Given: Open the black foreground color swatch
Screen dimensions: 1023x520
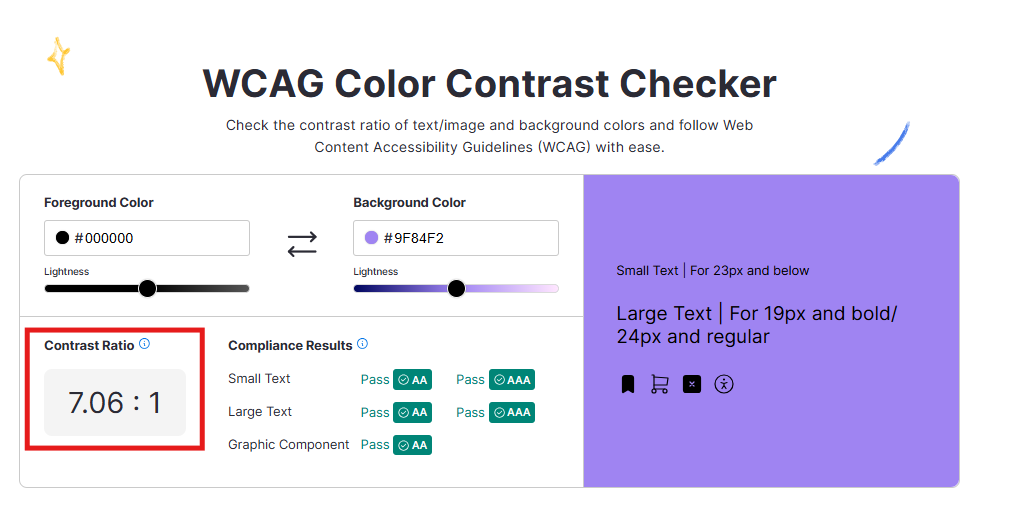Looking at the screenshot, I should pyautogui.click(x=62, y=238).
